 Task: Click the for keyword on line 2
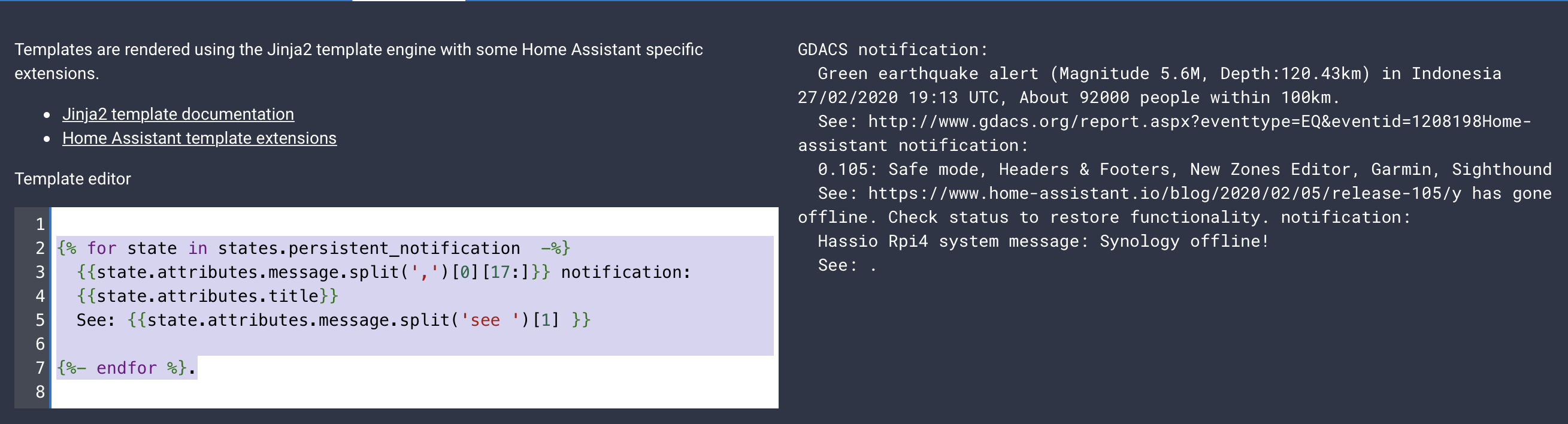click(102, 247)
